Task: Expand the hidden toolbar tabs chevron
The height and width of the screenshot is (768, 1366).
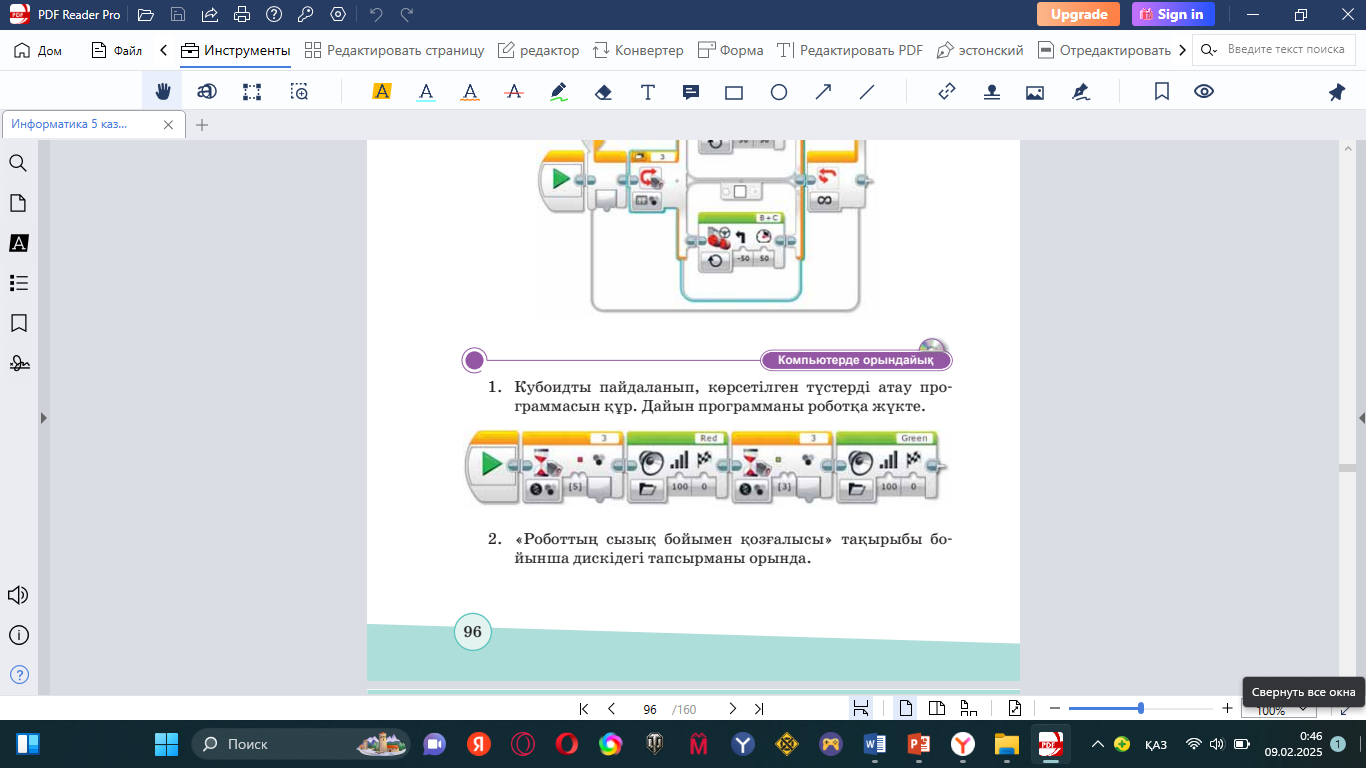Action: click(x=1183, y=50)
